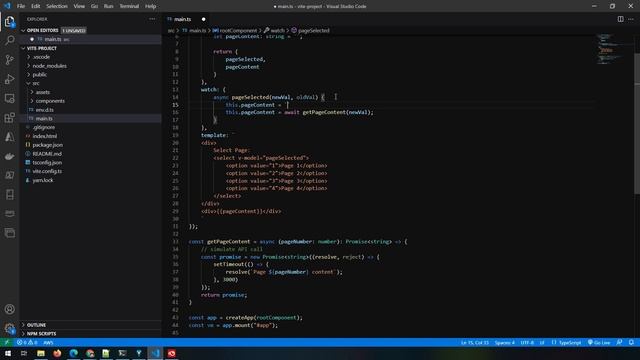Open the Edit menu

coord(36,6)
